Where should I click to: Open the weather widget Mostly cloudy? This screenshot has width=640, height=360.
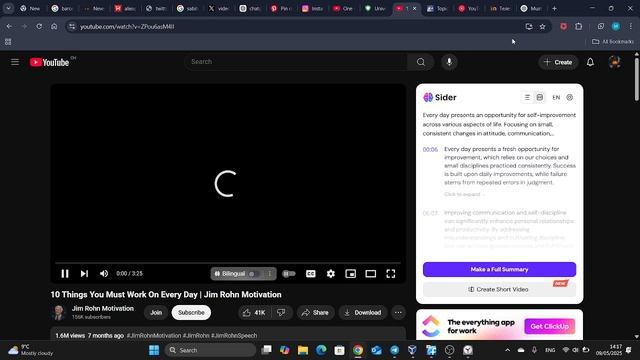(x=31, y=350)
